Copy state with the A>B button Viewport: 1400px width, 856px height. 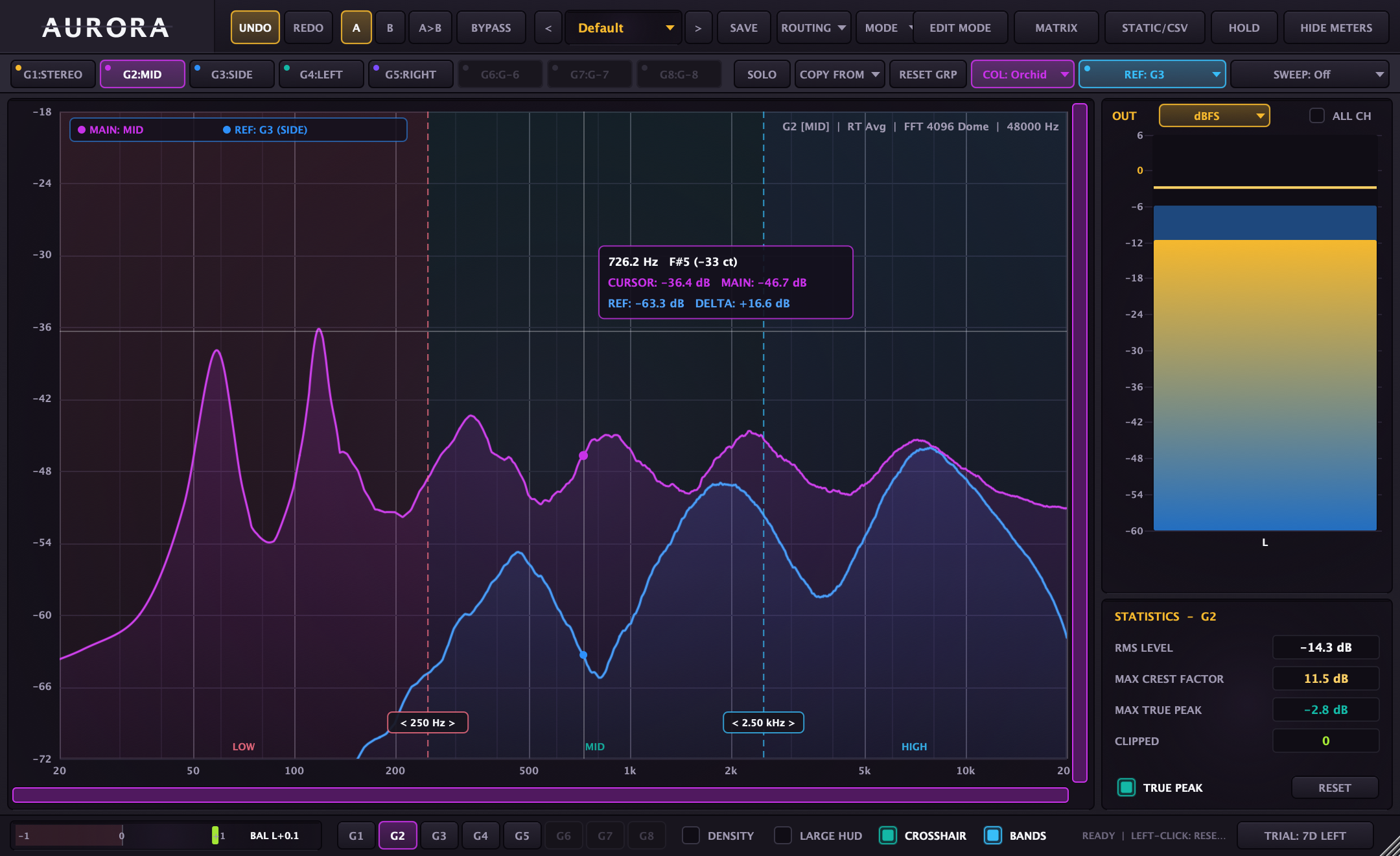pyautogui.click(x=430, y=28)
